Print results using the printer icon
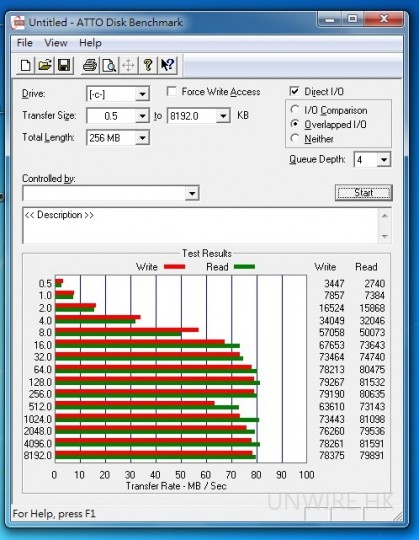 click(90, 65)
